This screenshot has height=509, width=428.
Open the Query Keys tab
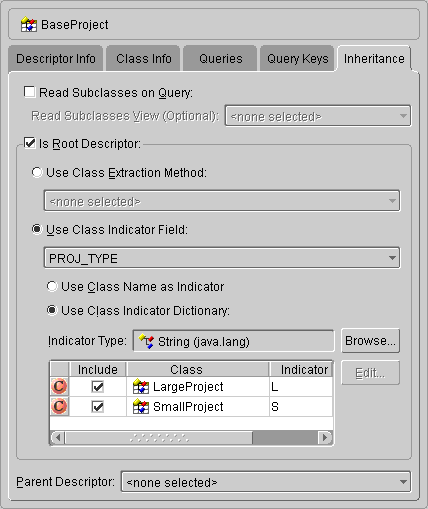click(297, 59)
